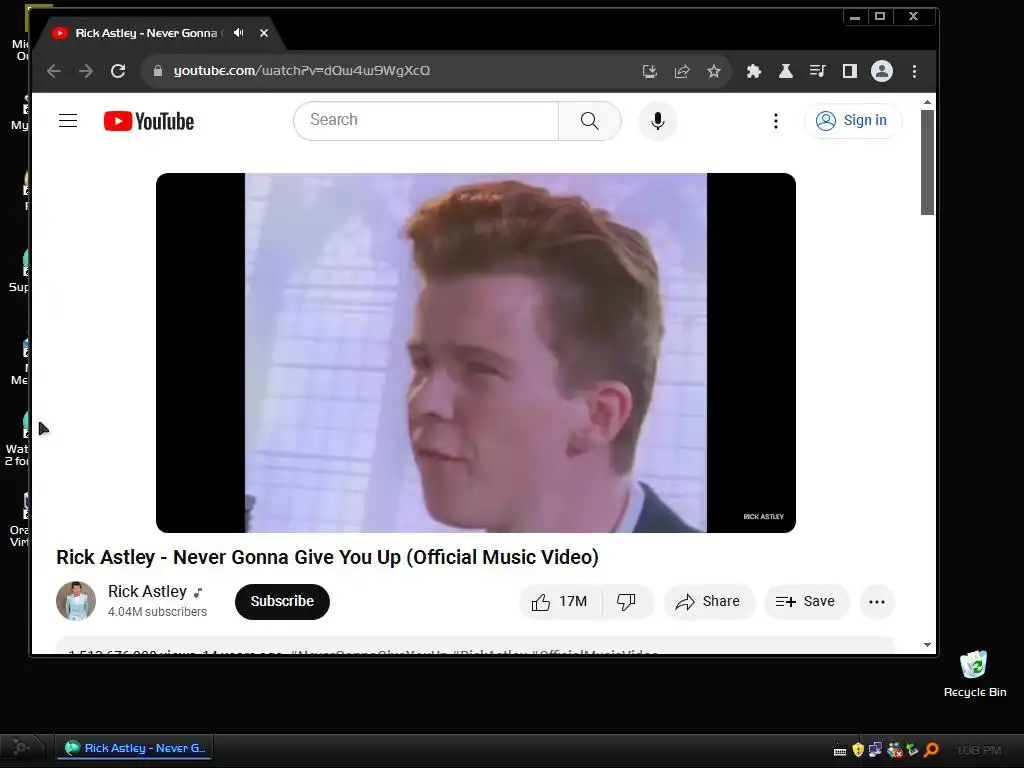Viewport: 1024px width, 768px height.
Task: Open the start menu orb on taskbar
Action: coord(21,747)
